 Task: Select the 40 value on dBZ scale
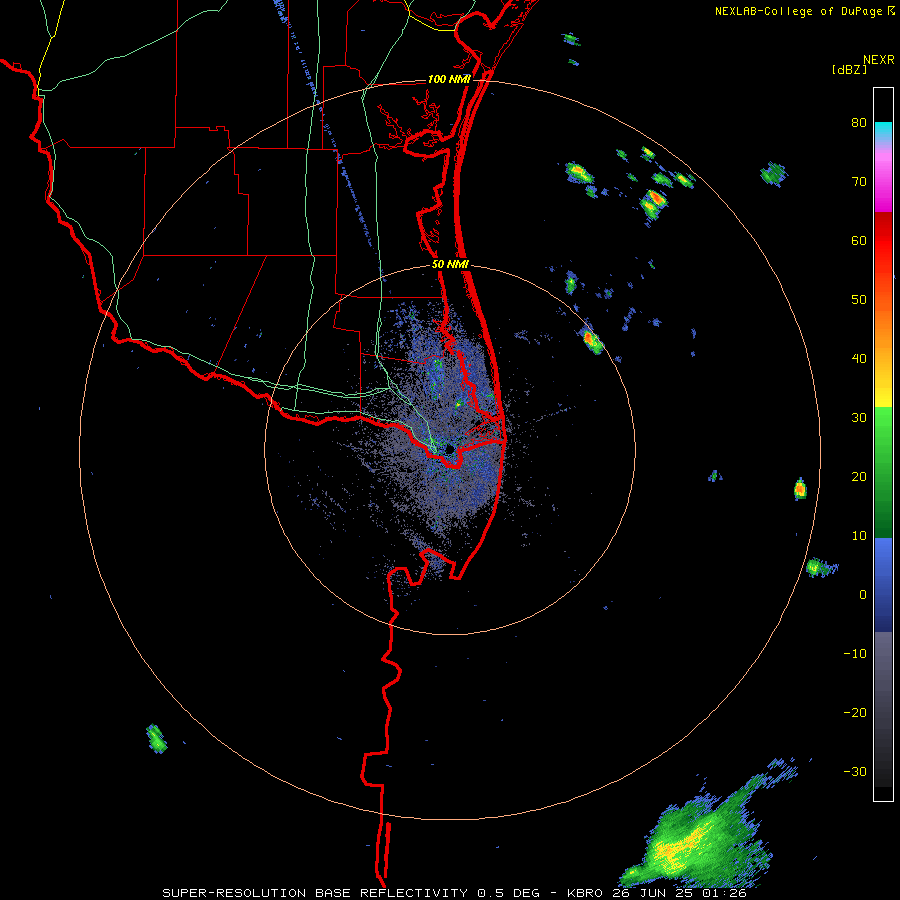[x=859, y=359]
